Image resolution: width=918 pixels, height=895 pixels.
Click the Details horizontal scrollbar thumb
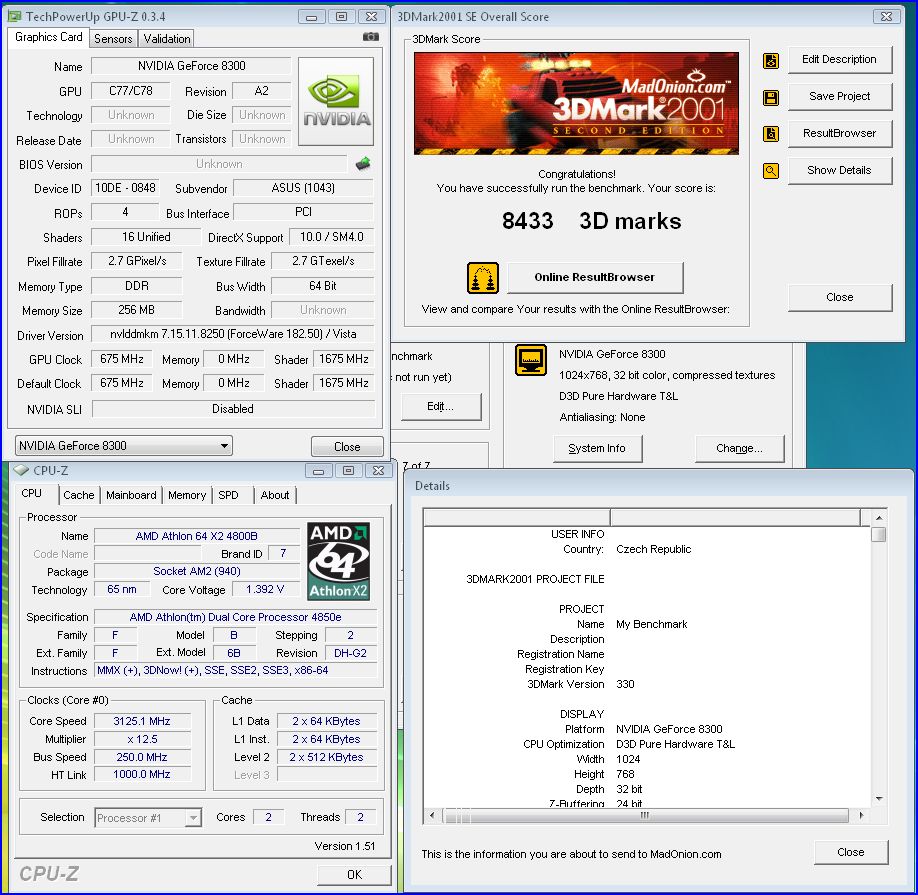point(645,815)
